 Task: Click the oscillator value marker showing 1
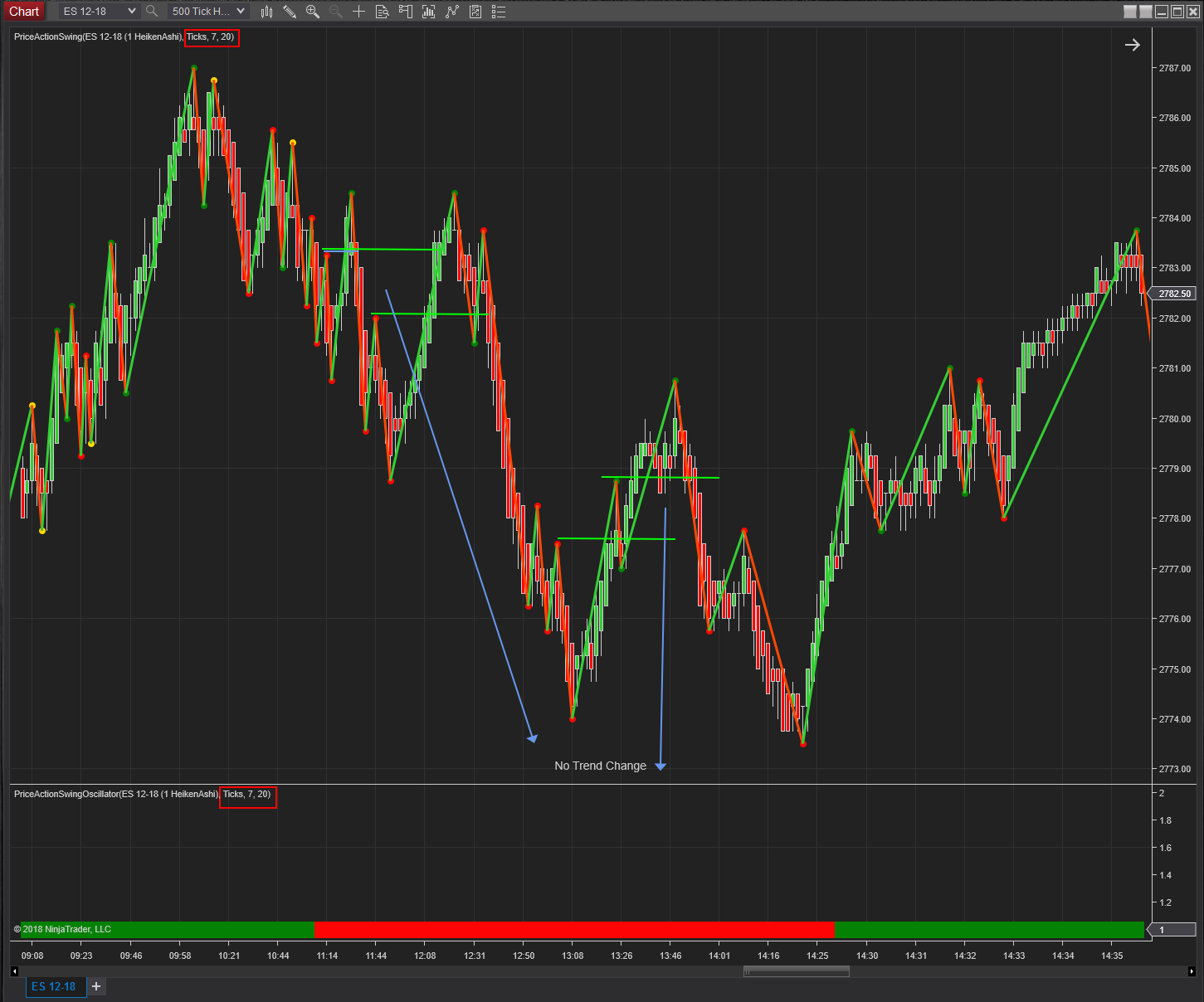(x=1172, y=930)
